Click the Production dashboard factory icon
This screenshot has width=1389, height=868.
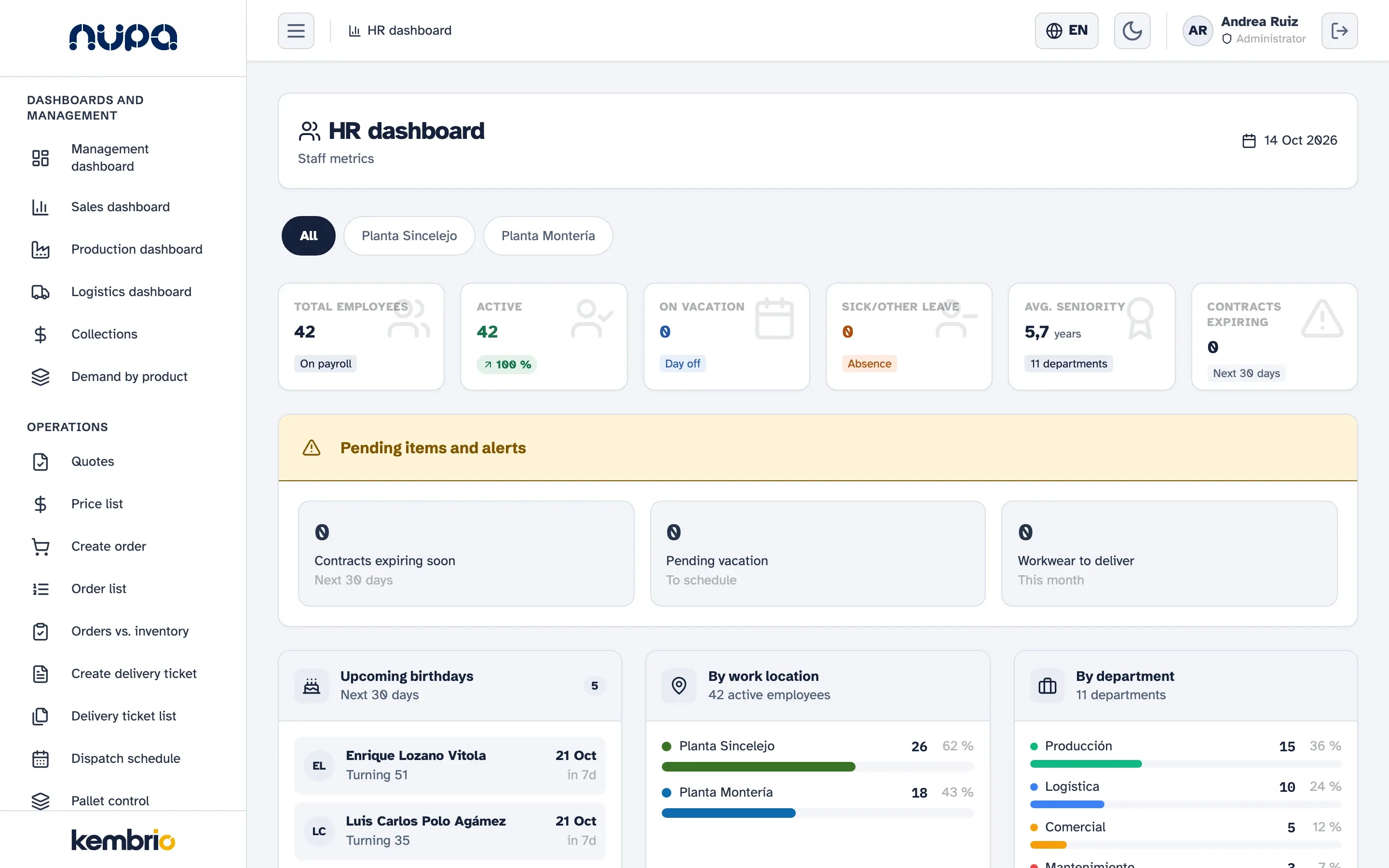coord(40,249)
